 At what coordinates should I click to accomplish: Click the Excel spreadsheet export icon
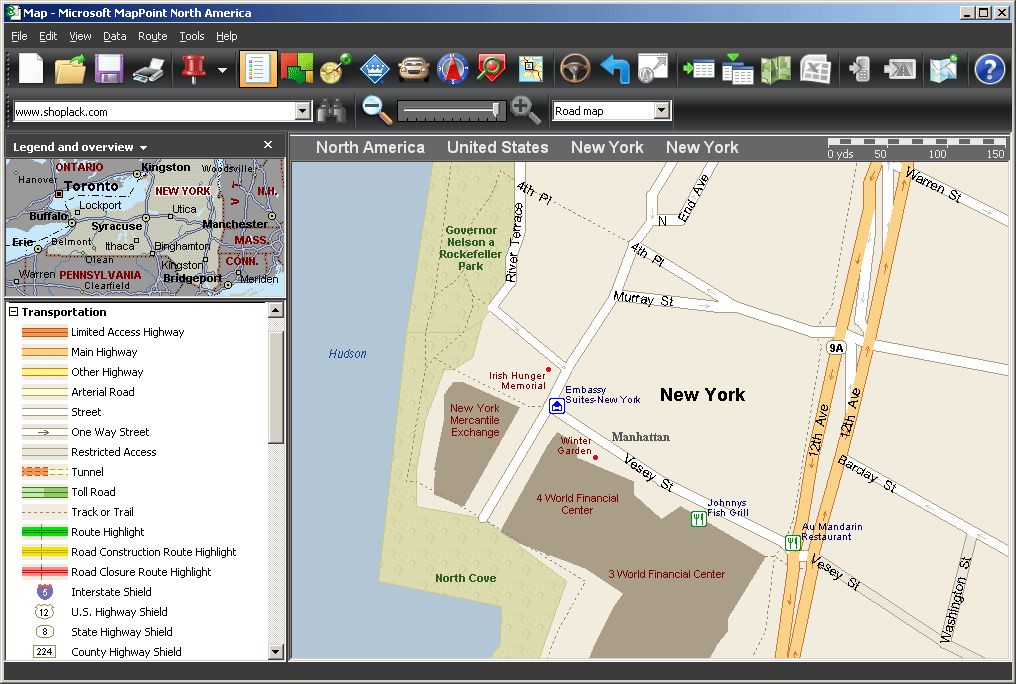815,69
